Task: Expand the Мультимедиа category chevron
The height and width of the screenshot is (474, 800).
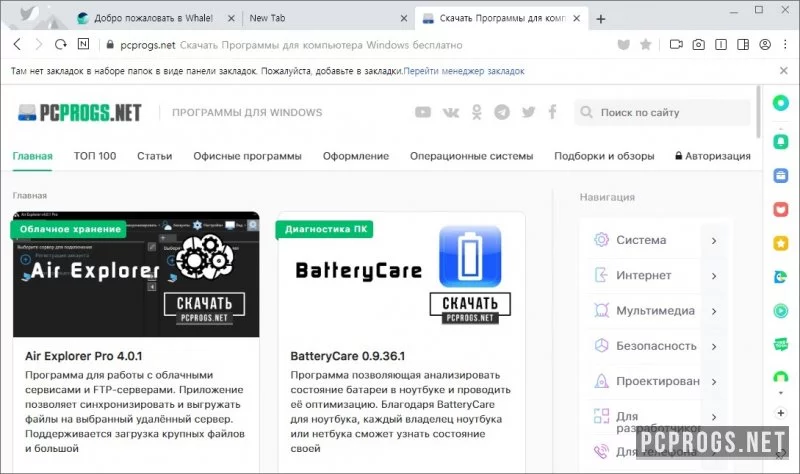Action: 714,311
